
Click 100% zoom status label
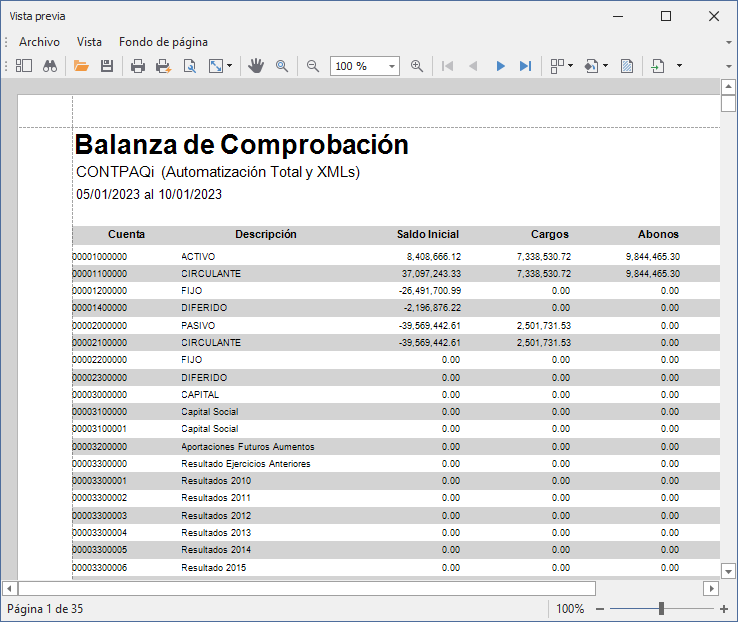click(x=570, y=609)
